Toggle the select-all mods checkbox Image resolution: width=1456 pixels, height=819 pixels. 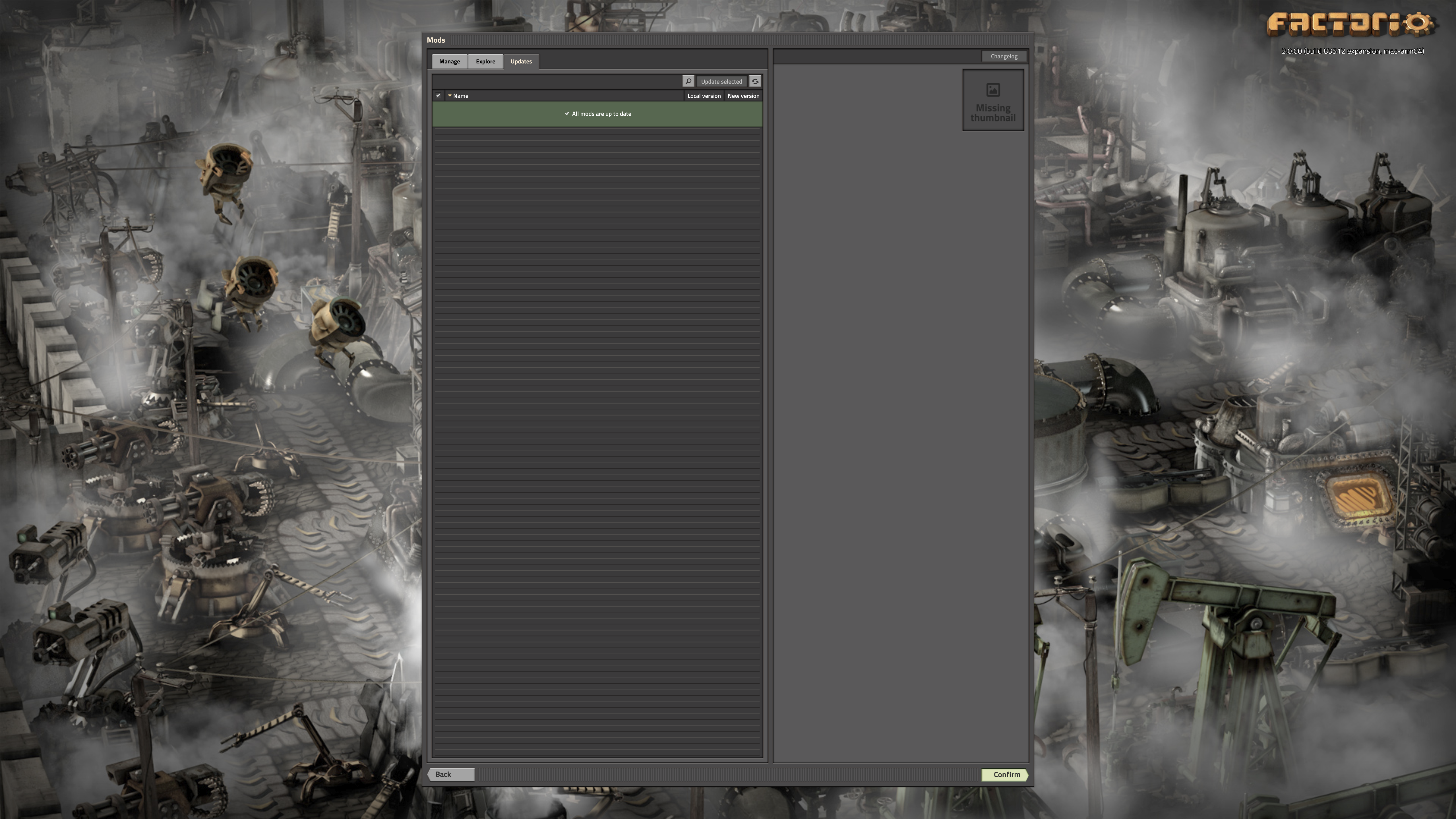click(x=438, y=96)
